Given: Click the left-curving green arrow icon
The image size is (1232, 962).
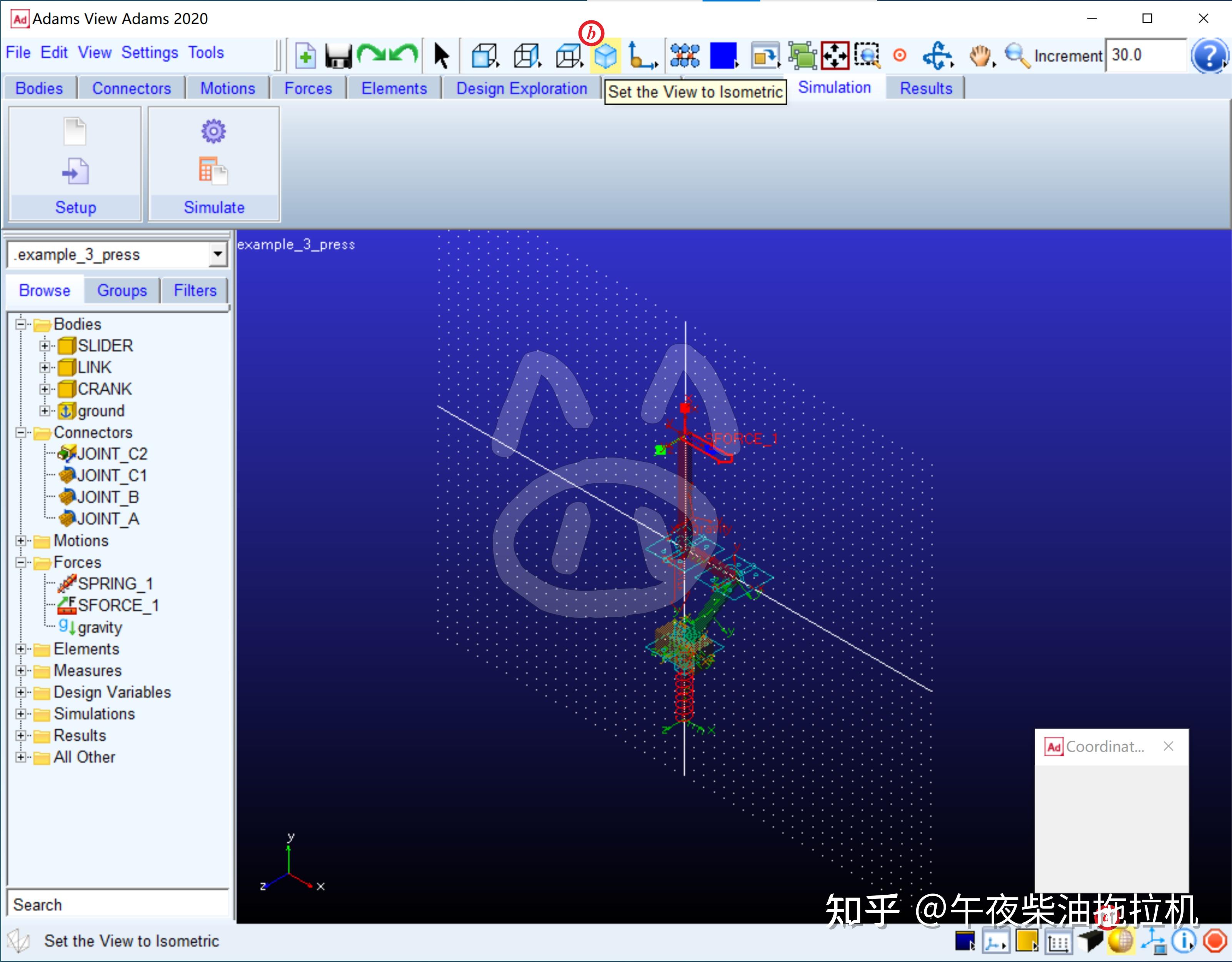Looking at the screenshot, I should [x=404, y=55].
